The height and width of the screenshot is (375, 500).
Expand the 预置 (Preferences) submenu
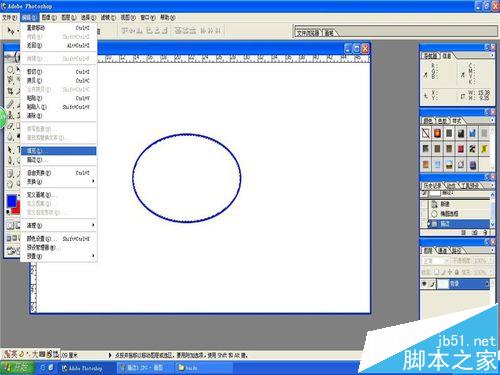point(58,256)
